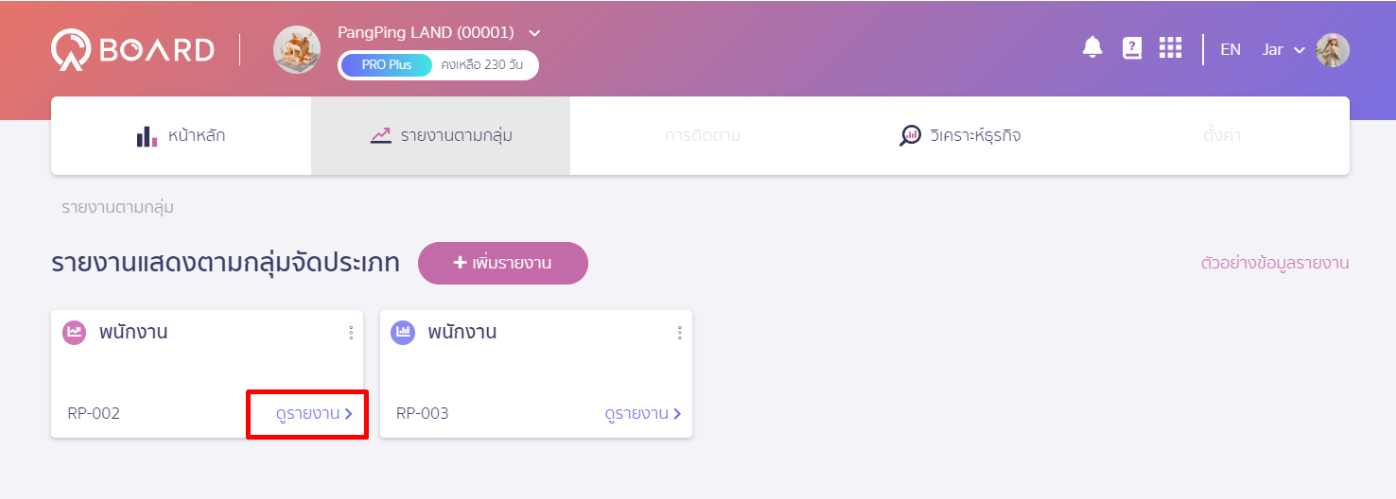Screen dimensions: 1396x499
Task: Open the วิเคราะห์ธุรกิจ tab
Action: [x=960, y=136]
